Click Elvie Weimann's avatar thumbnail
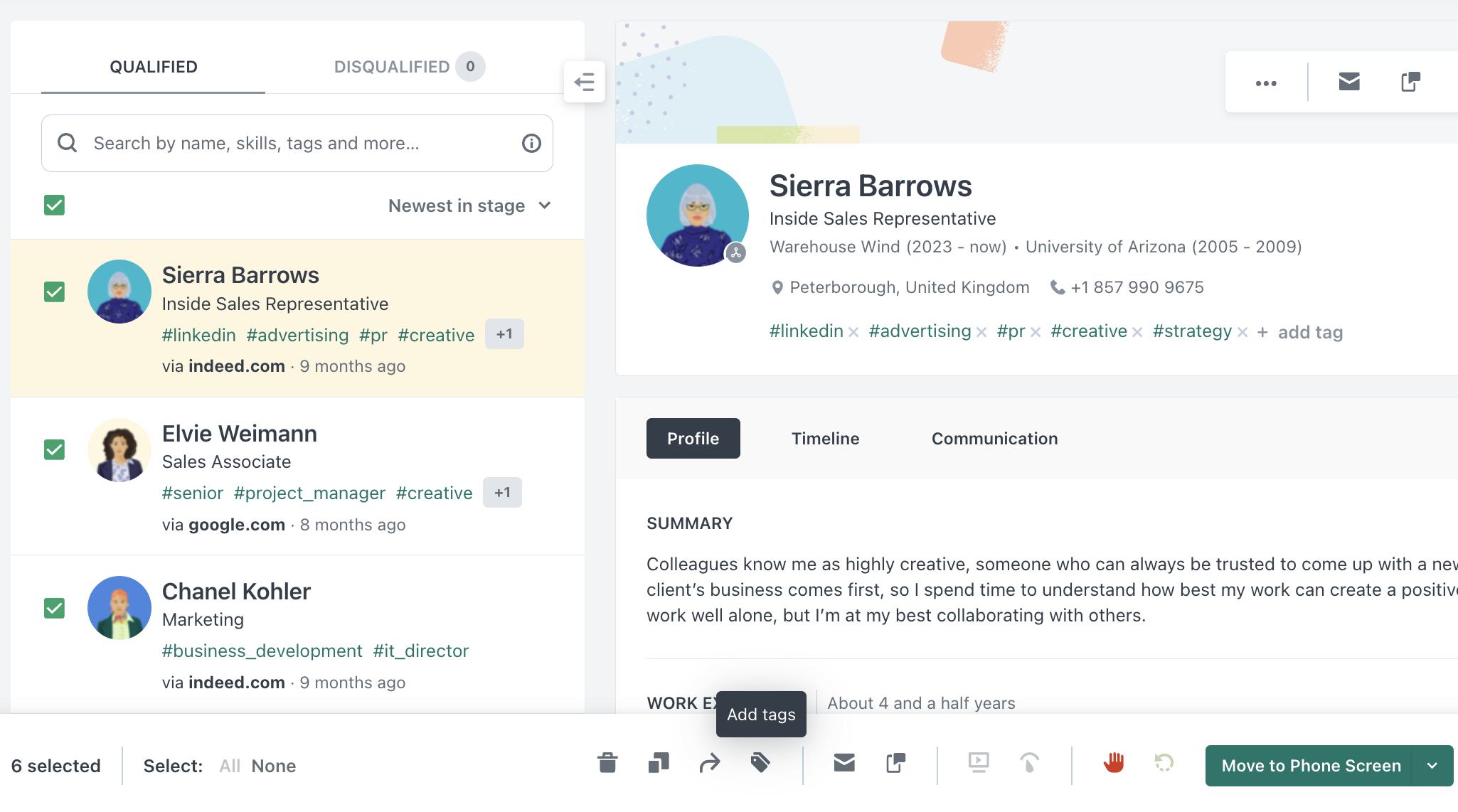 pos(119,450)
